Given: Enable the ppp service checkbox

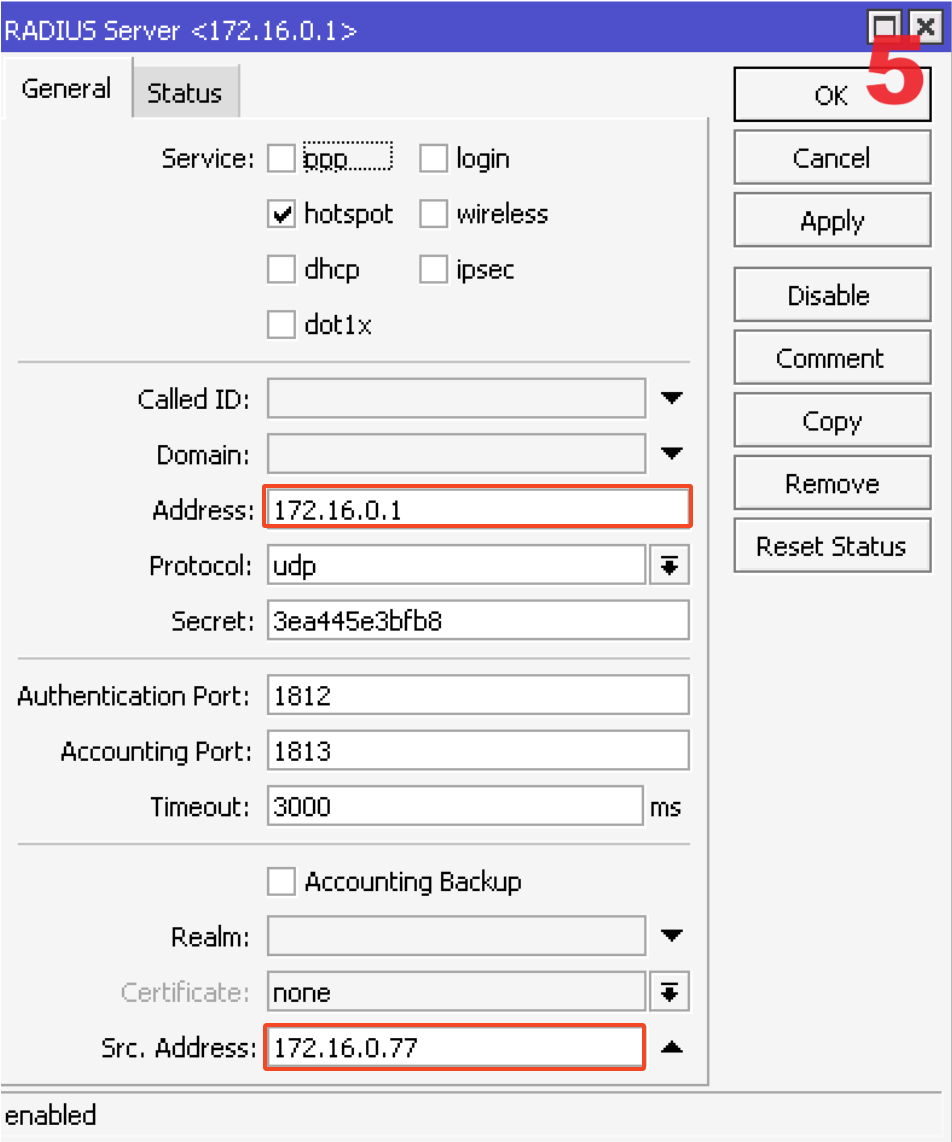Looking at the screenshot, I should coord(282,158).
